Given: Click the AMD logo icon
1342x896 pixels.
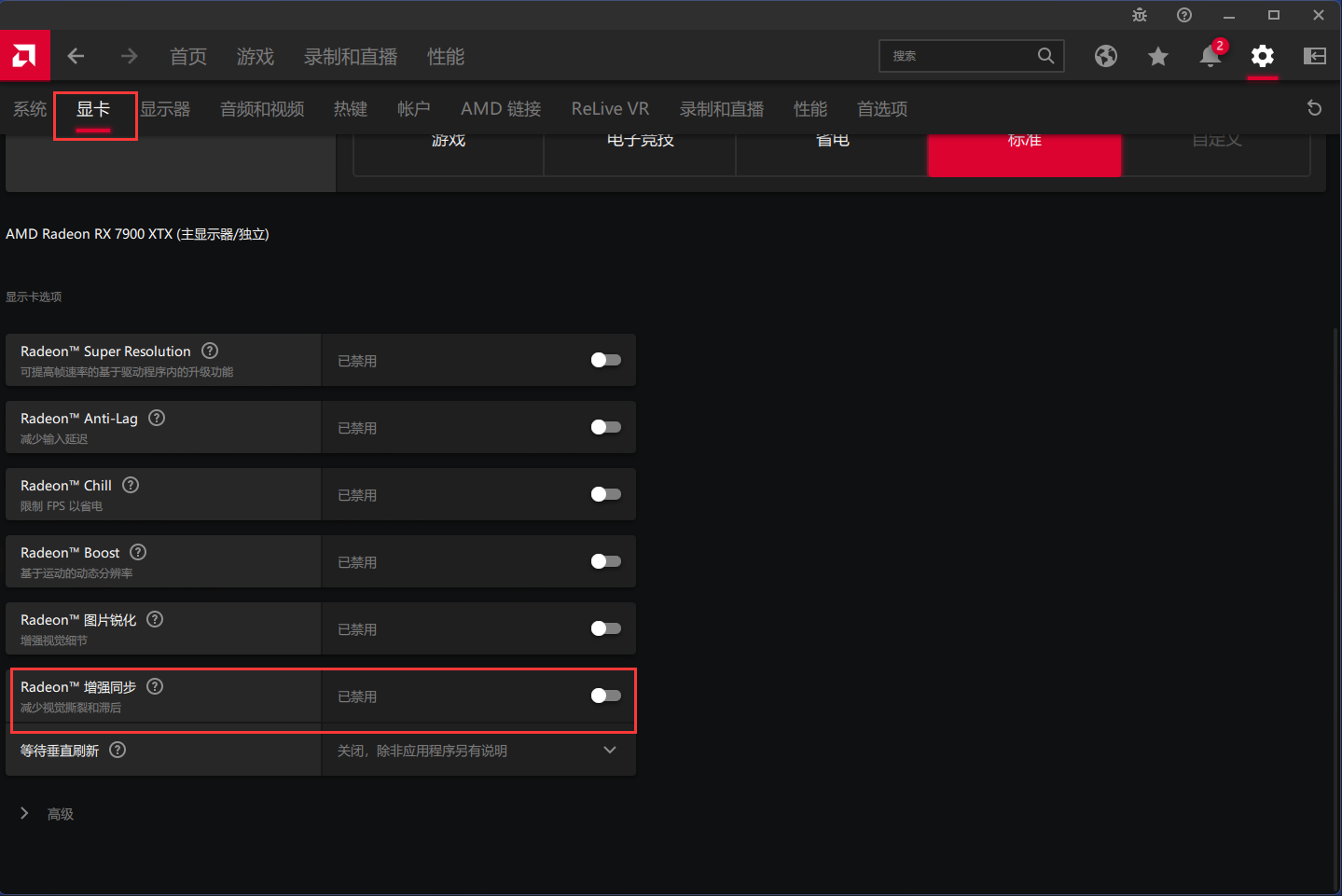Looking at the screenshot, I should (25, 56).
